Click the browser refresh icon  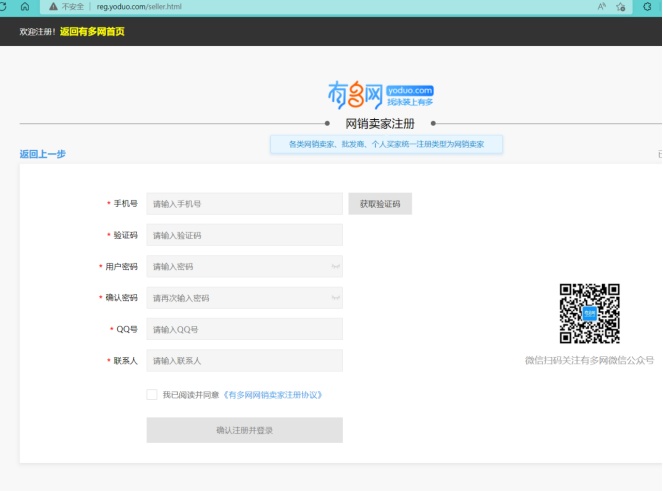click(3, 6)
